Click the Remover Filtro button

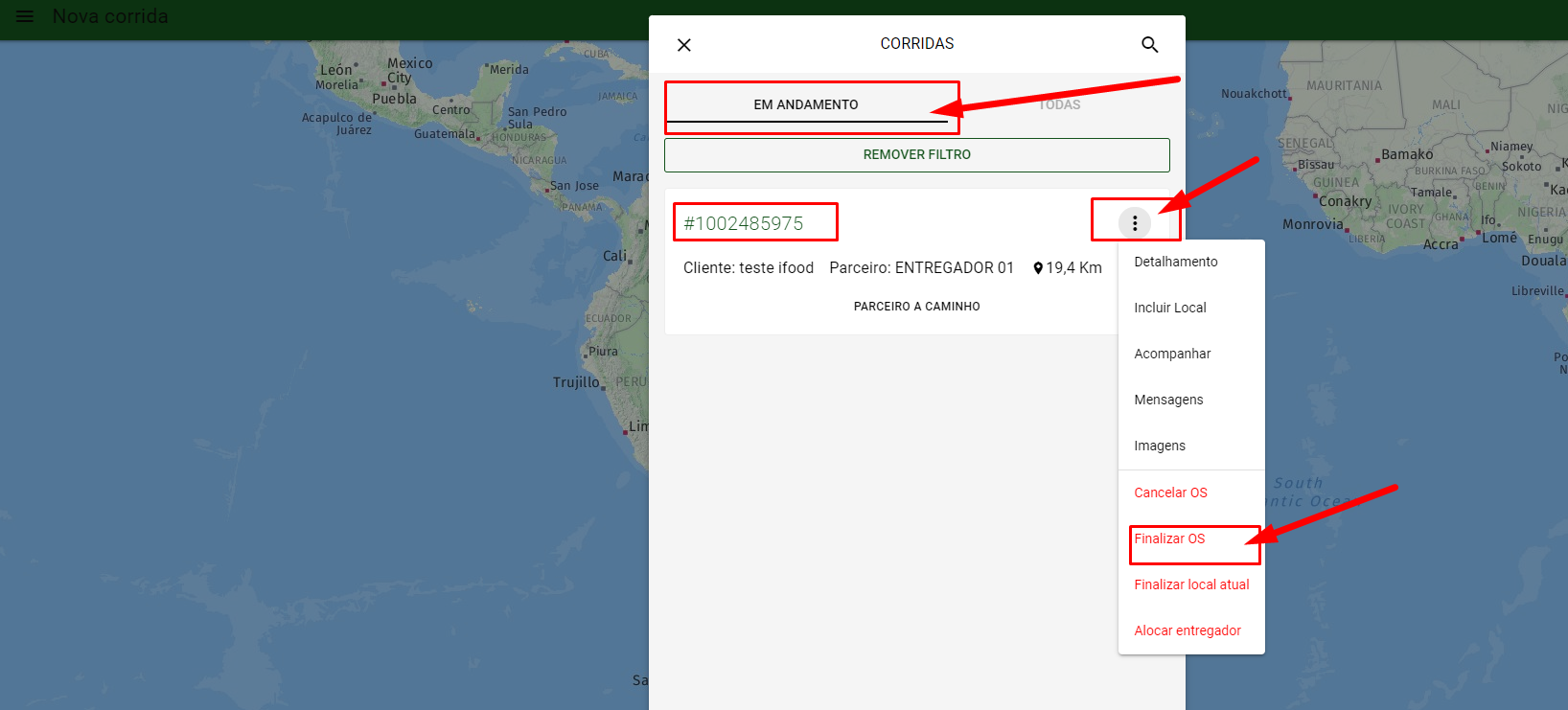click(917, 155)
